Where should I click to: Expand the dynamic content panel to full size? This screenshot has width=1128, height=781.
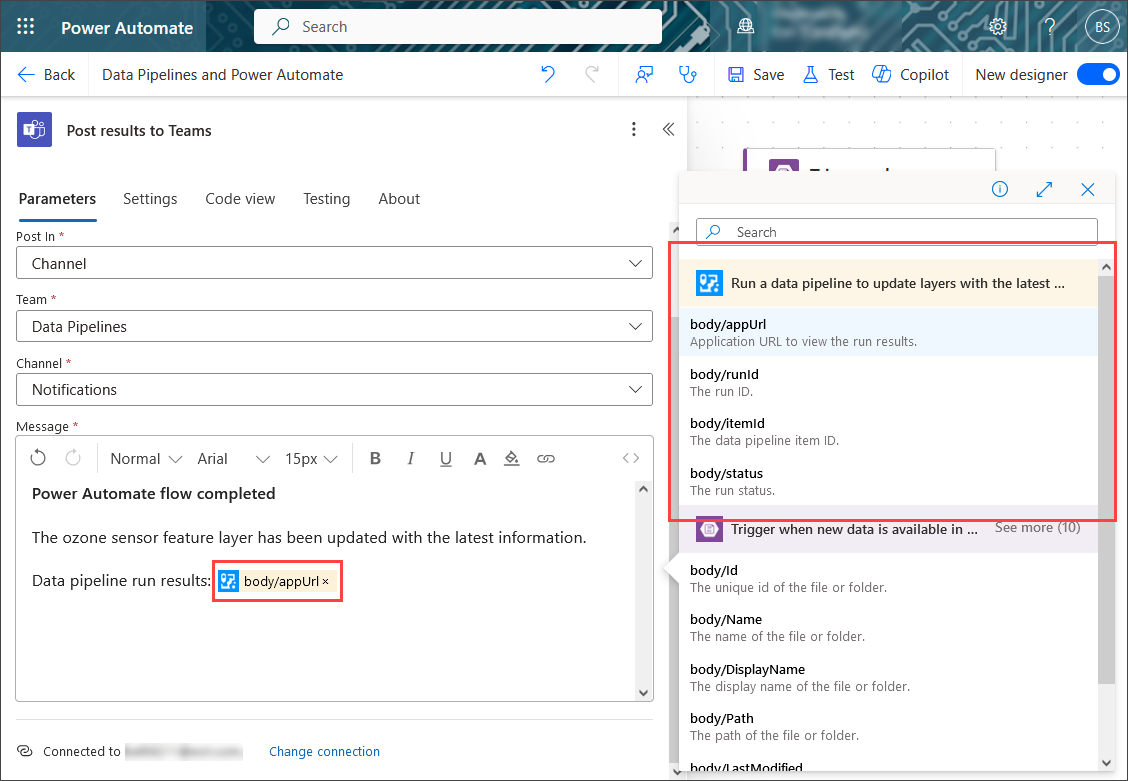[1044, 189]
